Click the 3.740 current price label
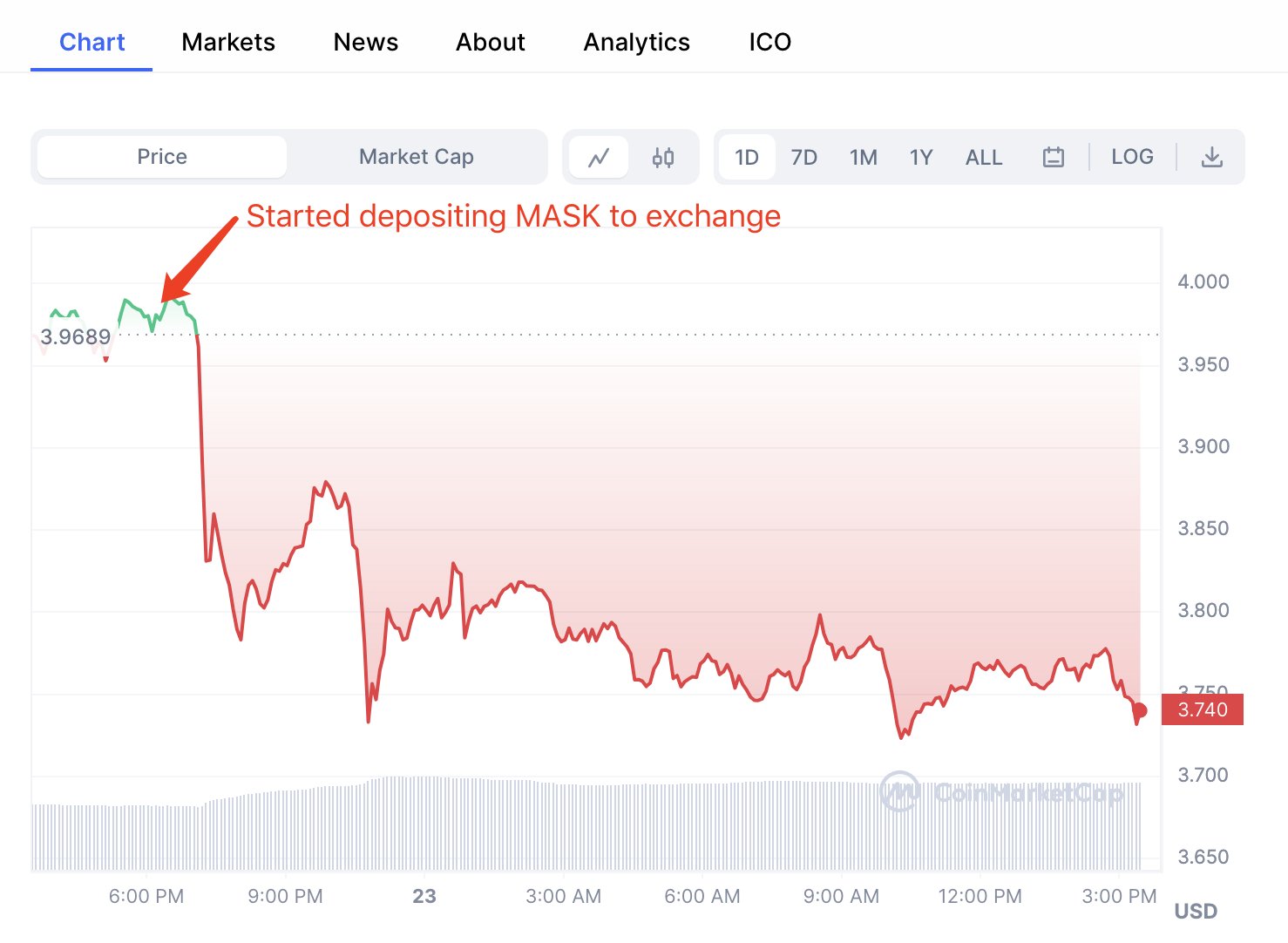This screenshot has height=943, width=1288. (x=1203, y=709)
